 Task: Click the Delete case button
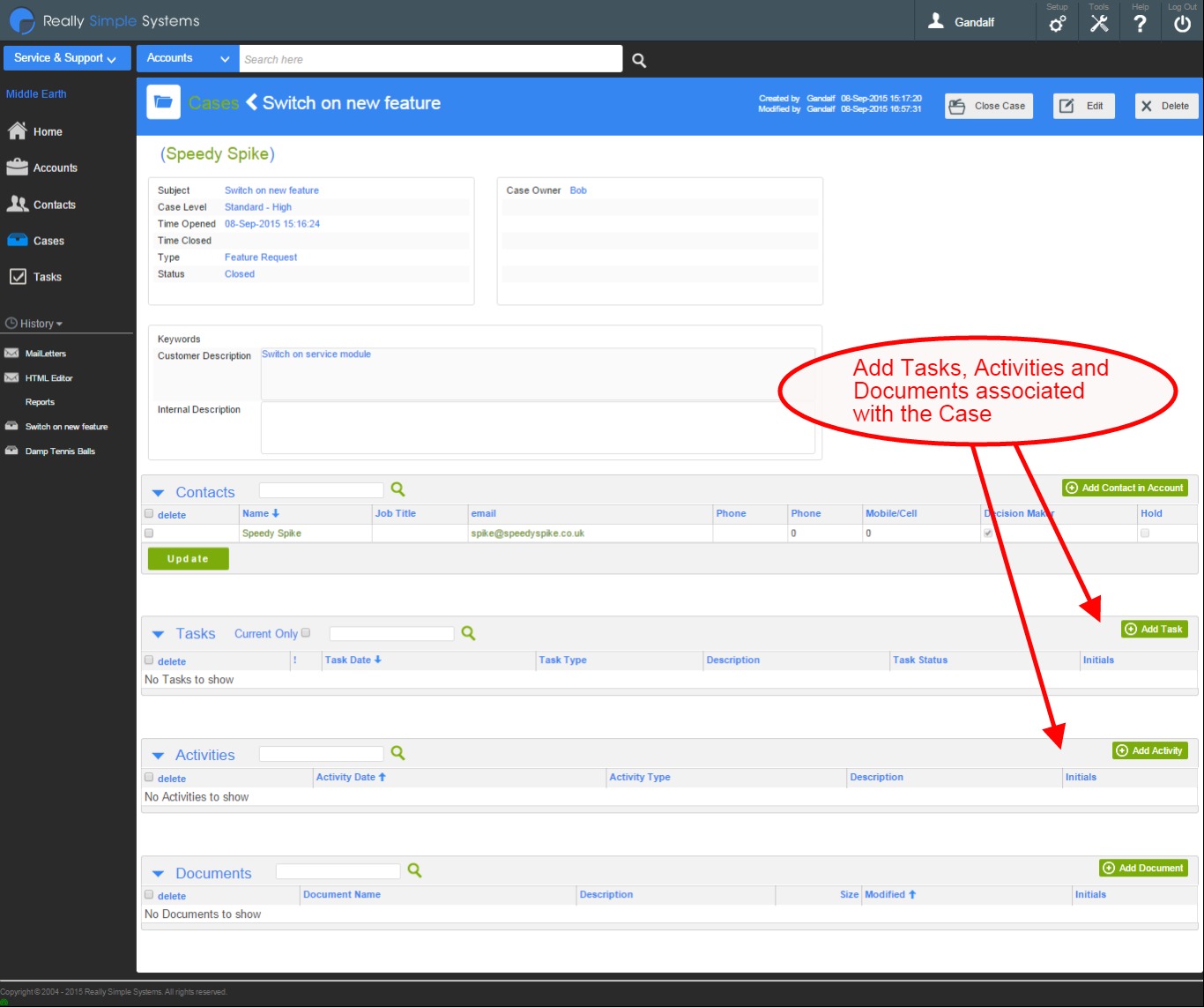tap(1166, 106)
